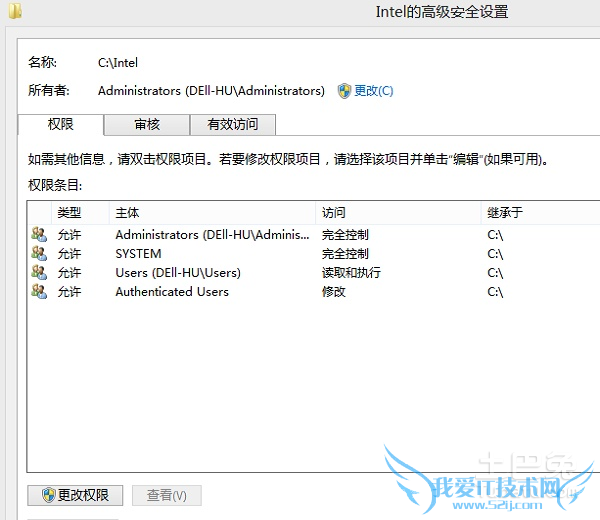This screenshot has width=600, height=520.
Task: Select the Authenticated Users entry
Action: pyautogui.click(x=172, y=292)
